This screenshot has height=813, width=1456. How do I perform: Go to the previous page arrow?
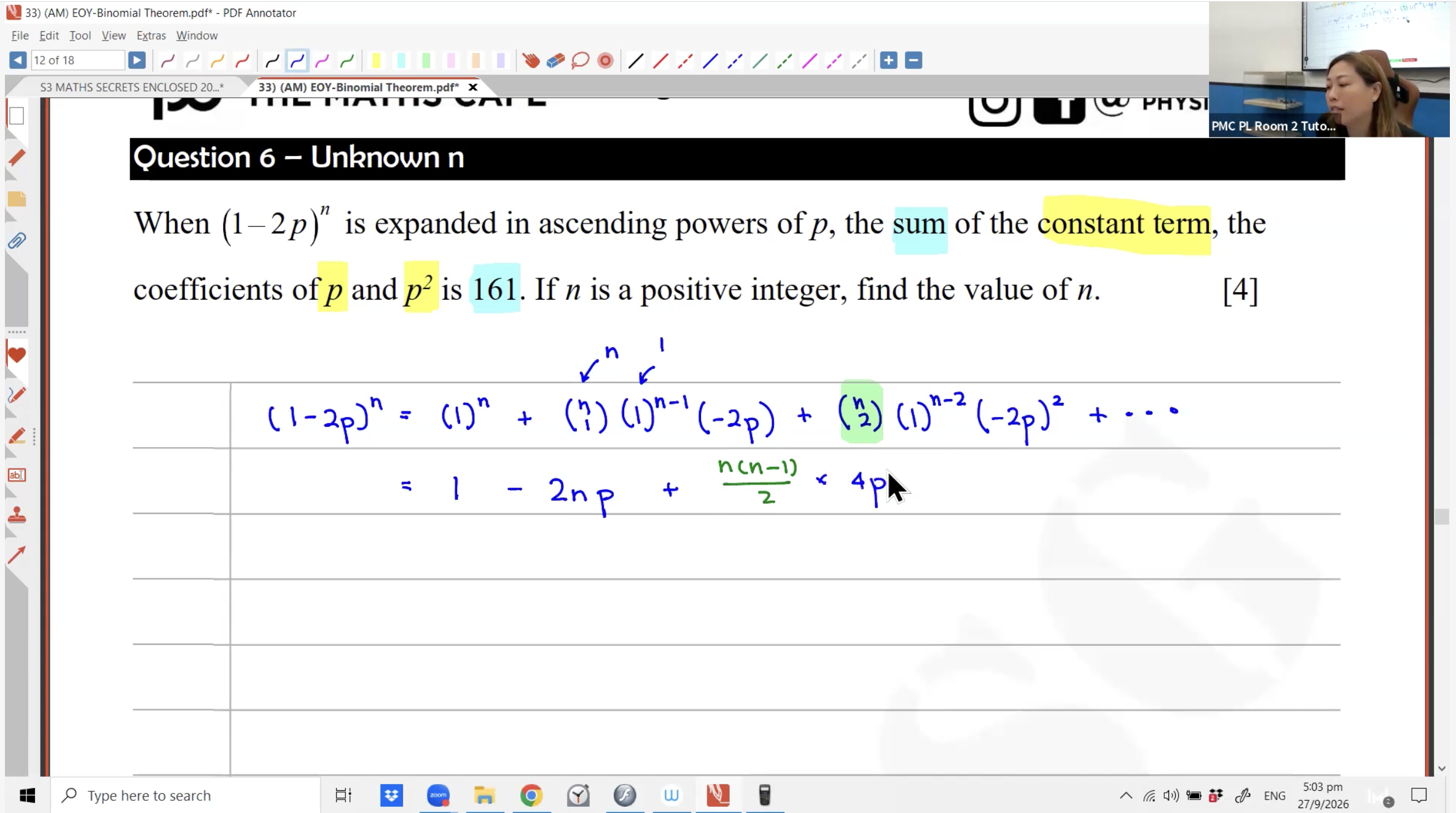coord(18,60)
